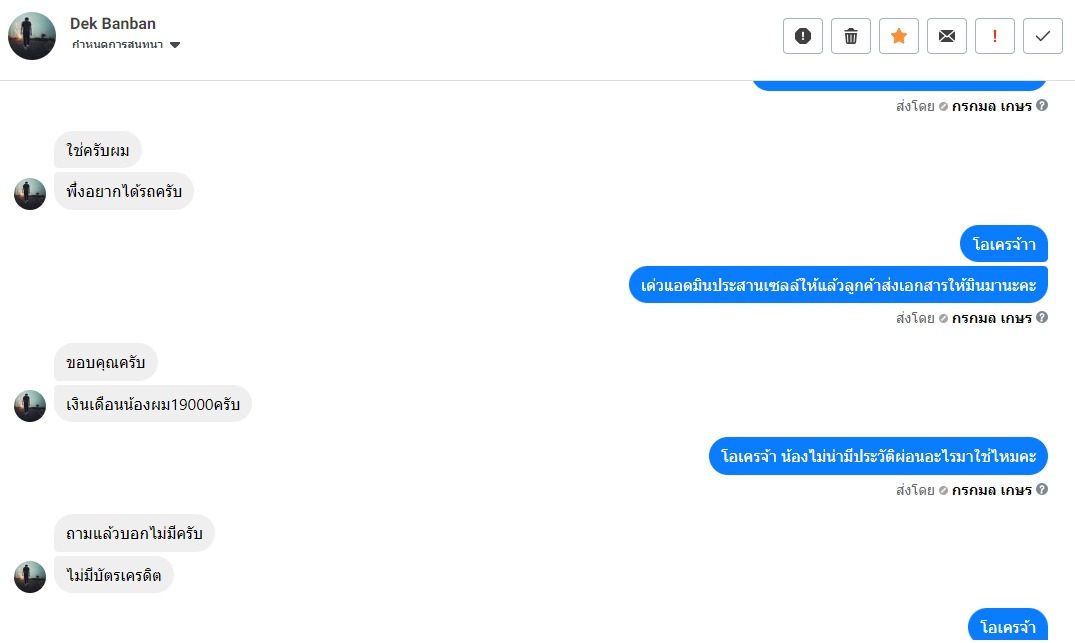Click the Dek Banban name in header
1075x643 pixels.
113,23
